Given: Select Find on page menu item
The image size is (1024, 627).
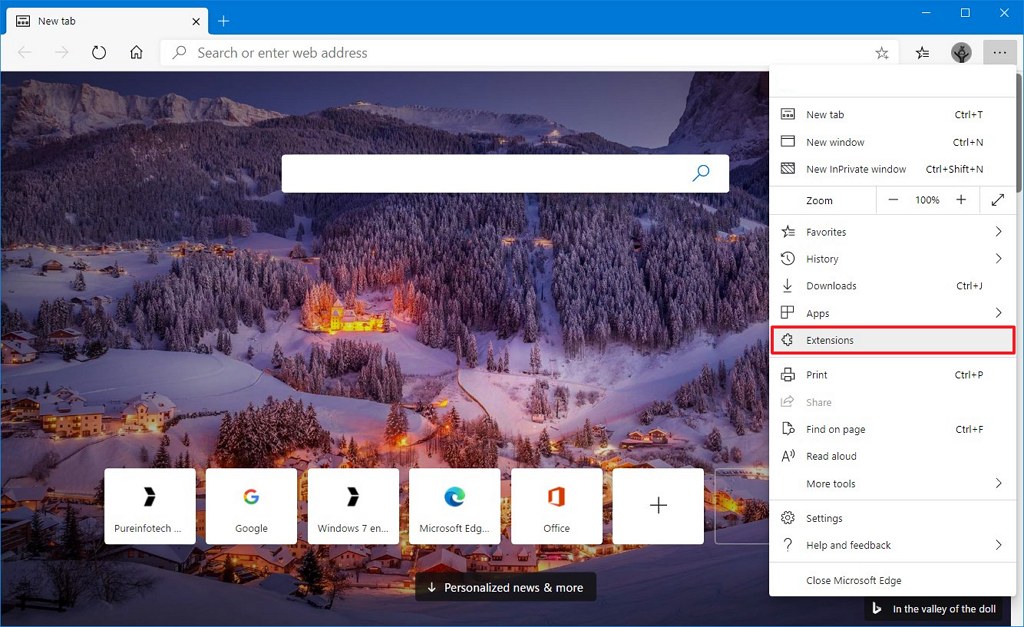Looking at the screenshot, I should tap(893, 429).
